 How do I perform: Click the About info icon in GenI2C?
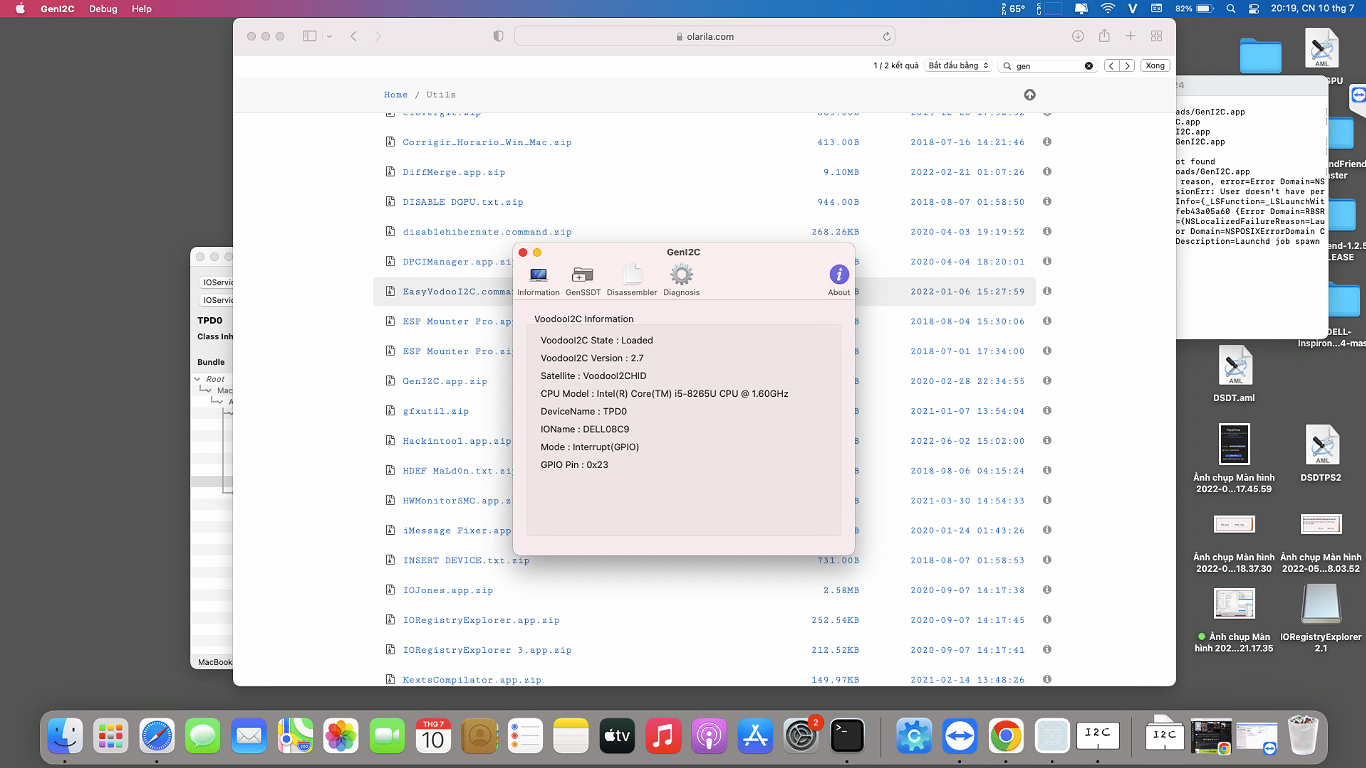[x=839, y=279]
